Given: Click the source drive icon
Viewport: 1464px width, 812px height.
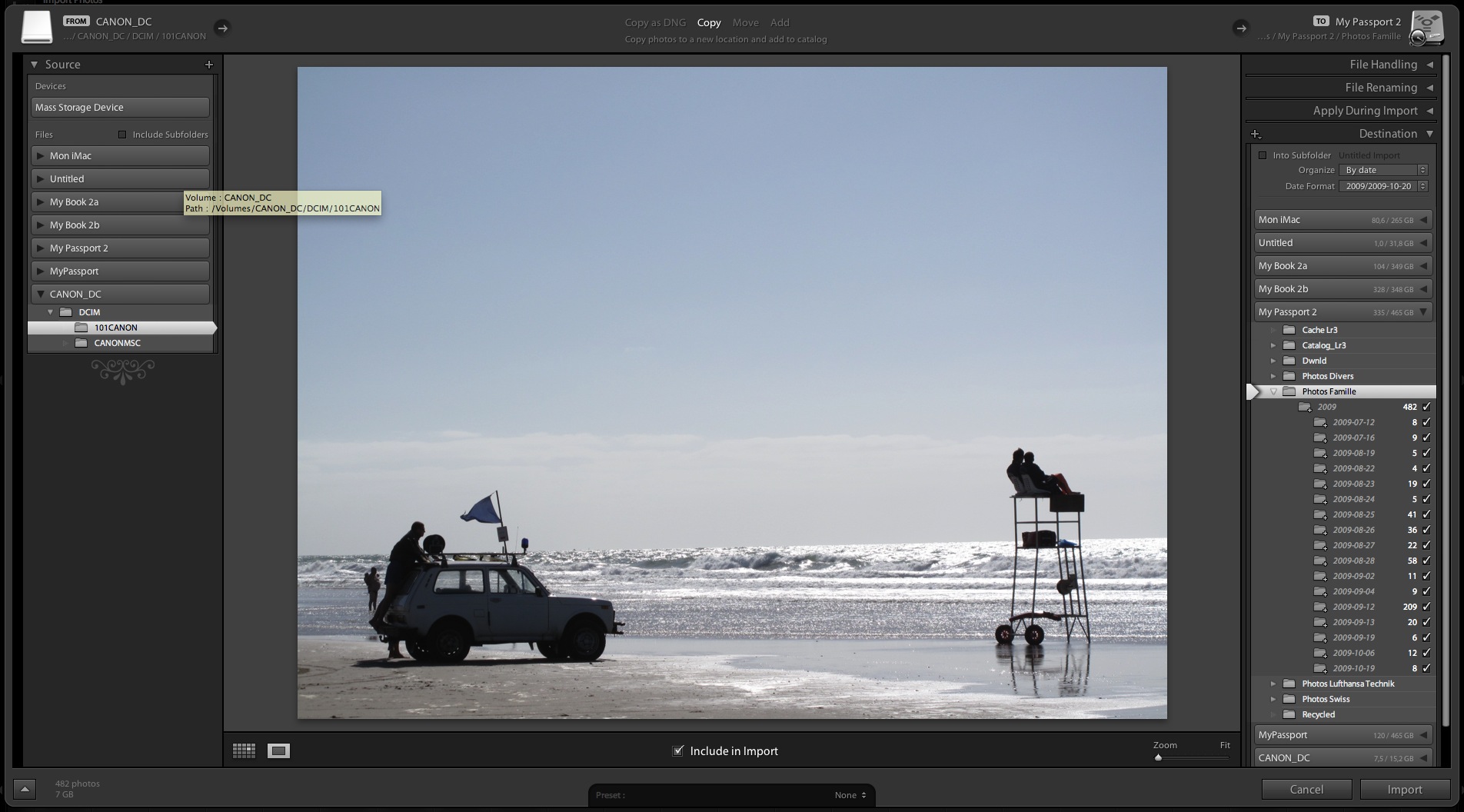Looking at the screenshot, I should pos(36,28).
